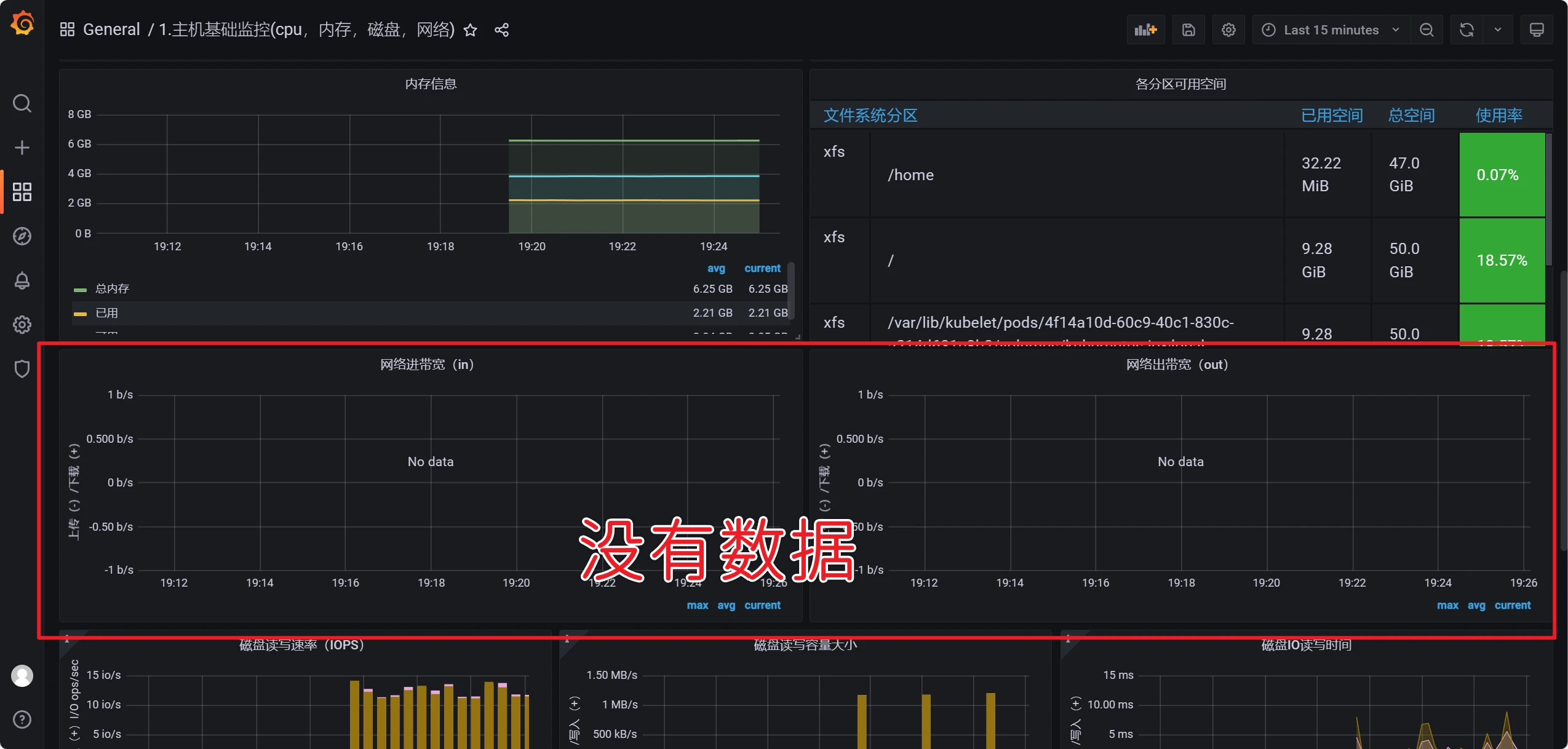
Task: Click the Grafana logo home icon
Action: (x=22, y=25)
